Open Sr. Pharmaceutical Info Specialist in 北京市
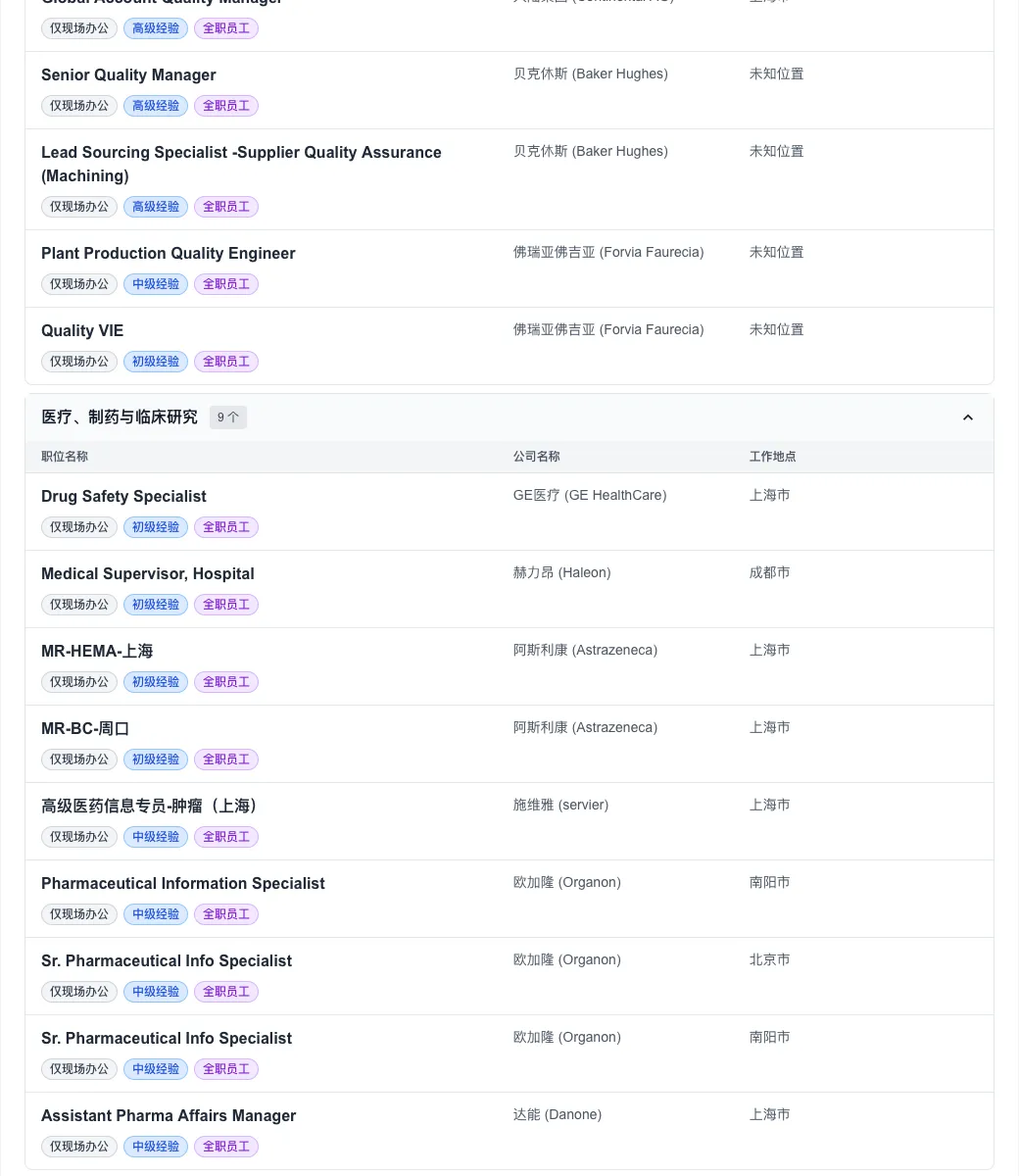This screenshot has width=1019, height=1176. click(x=167, y=960)
